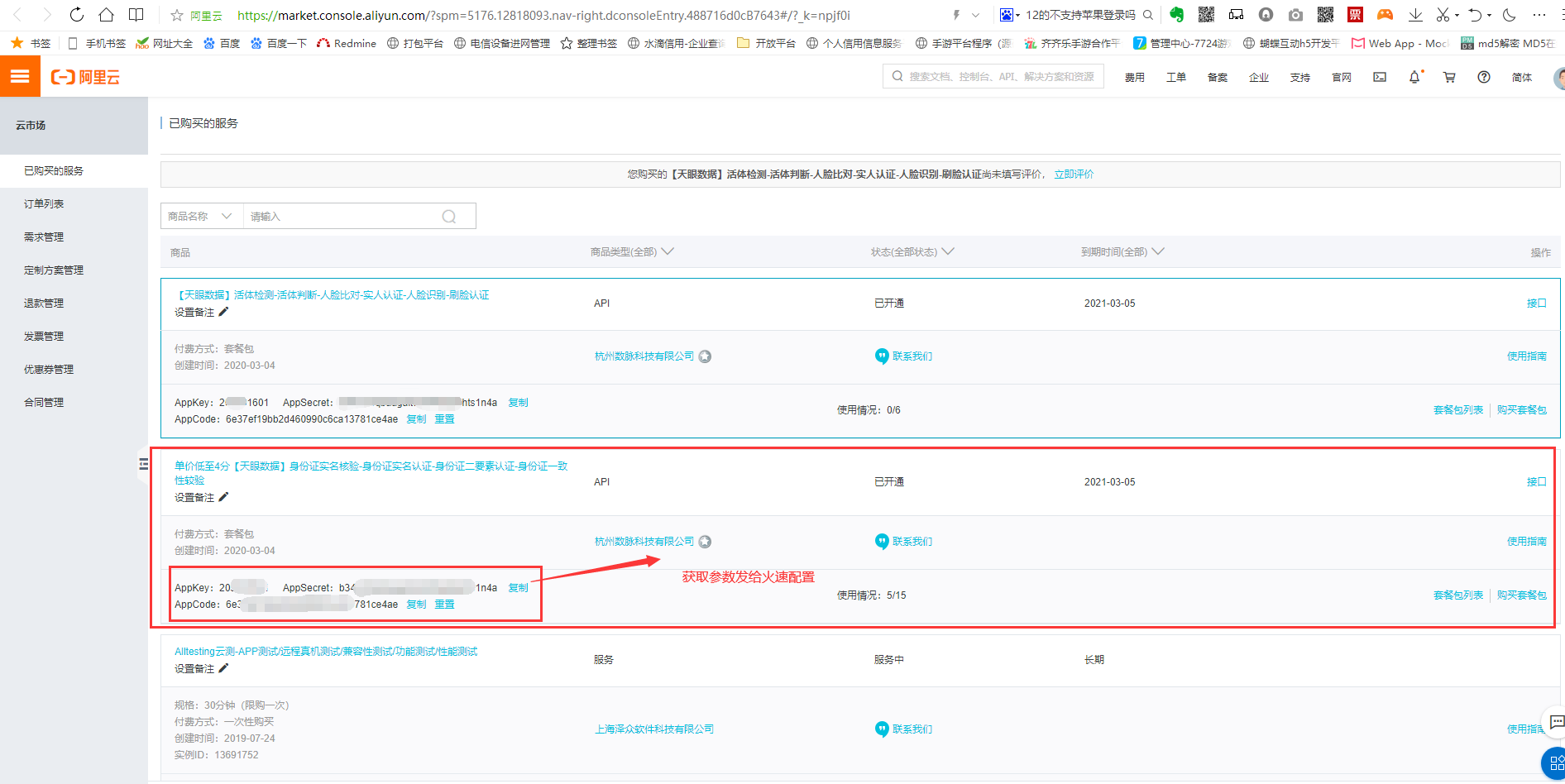The image size is (1565, 784).
Task: Open the reader book icon
Action: (136, 15)
